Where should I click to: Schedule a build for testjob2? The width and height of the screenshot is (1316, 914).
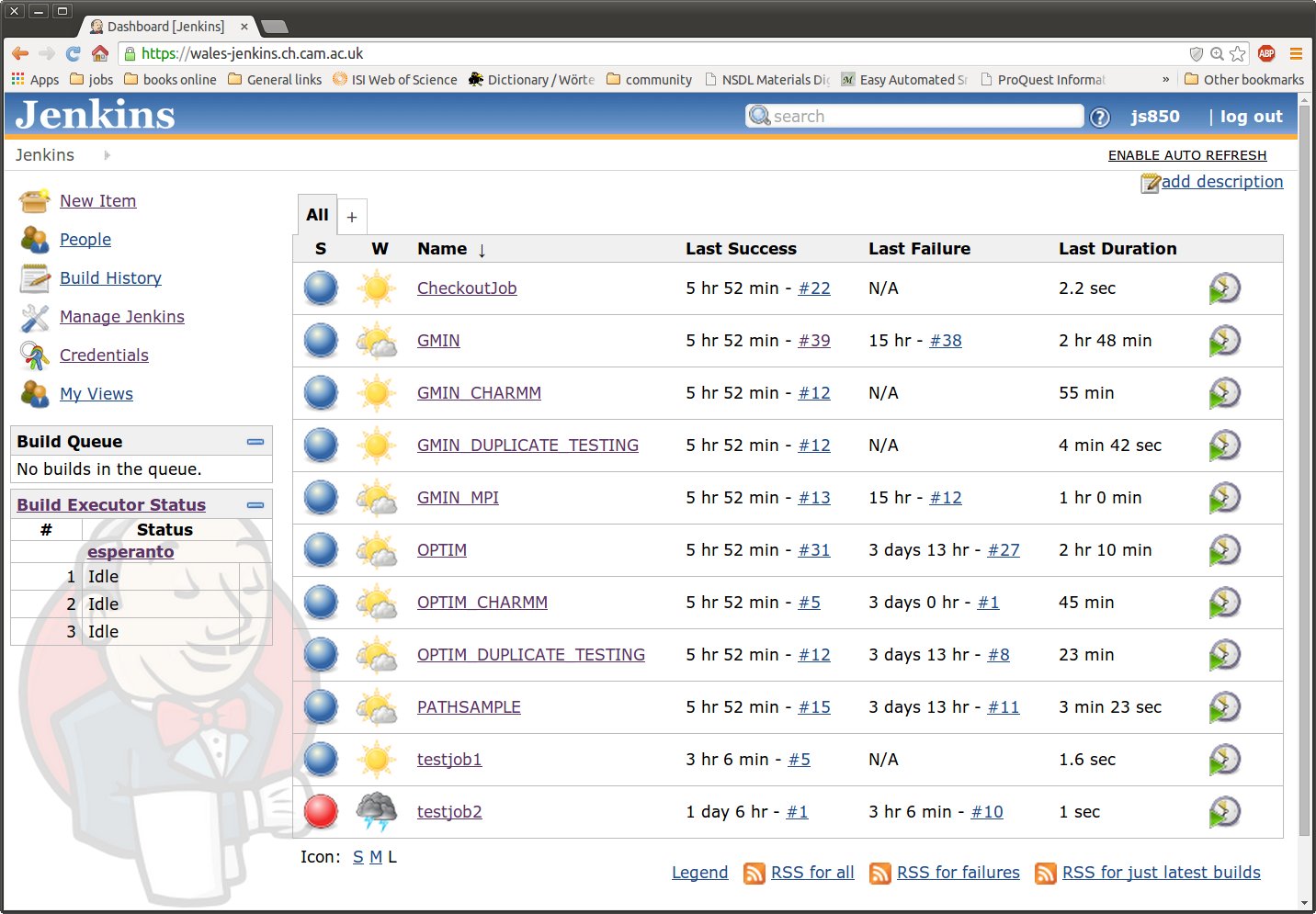tap(1224, 812)
